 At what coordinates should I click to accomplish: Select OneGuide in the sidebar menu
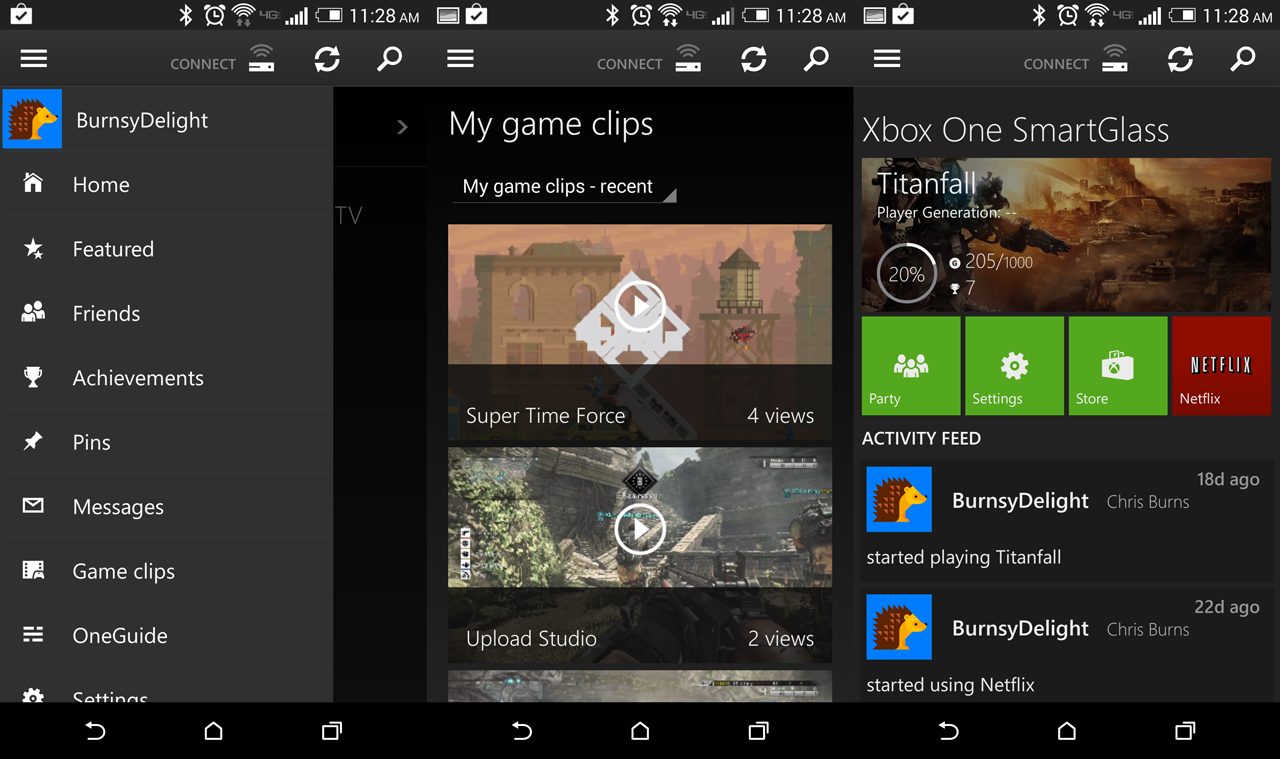[32, 635]
